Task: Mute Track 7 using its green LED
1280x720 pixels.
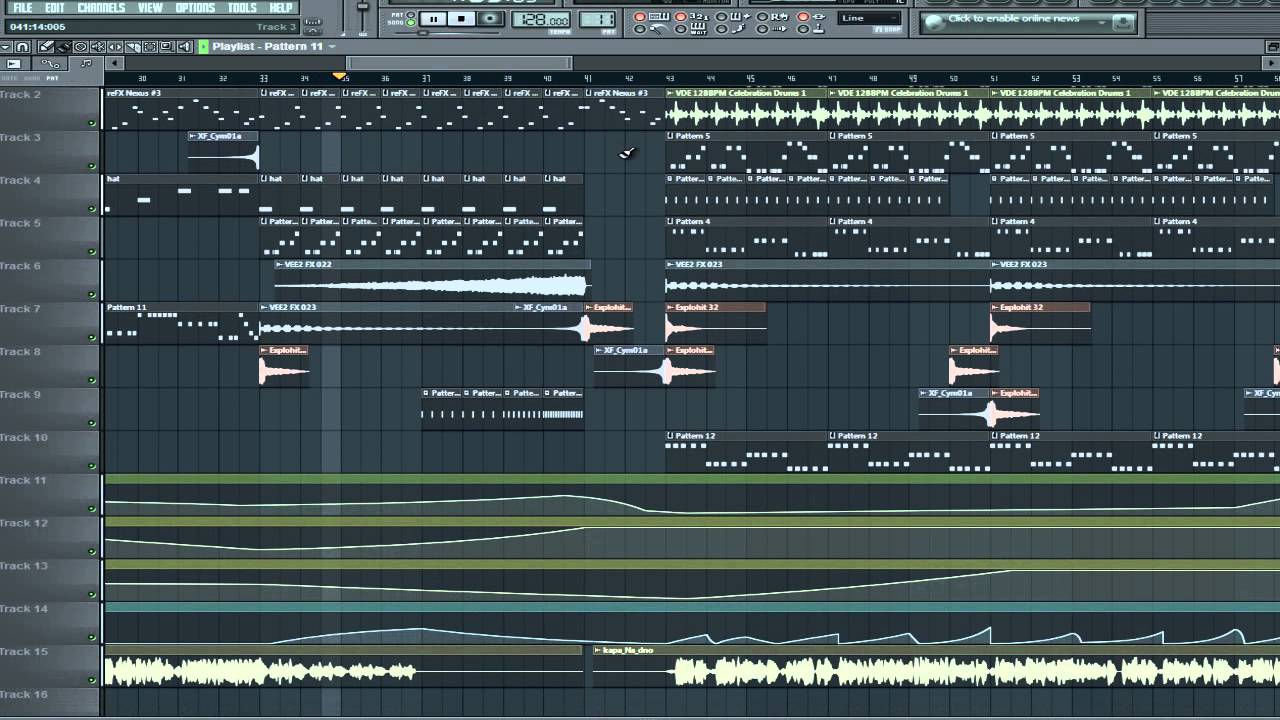Action: 92,338
